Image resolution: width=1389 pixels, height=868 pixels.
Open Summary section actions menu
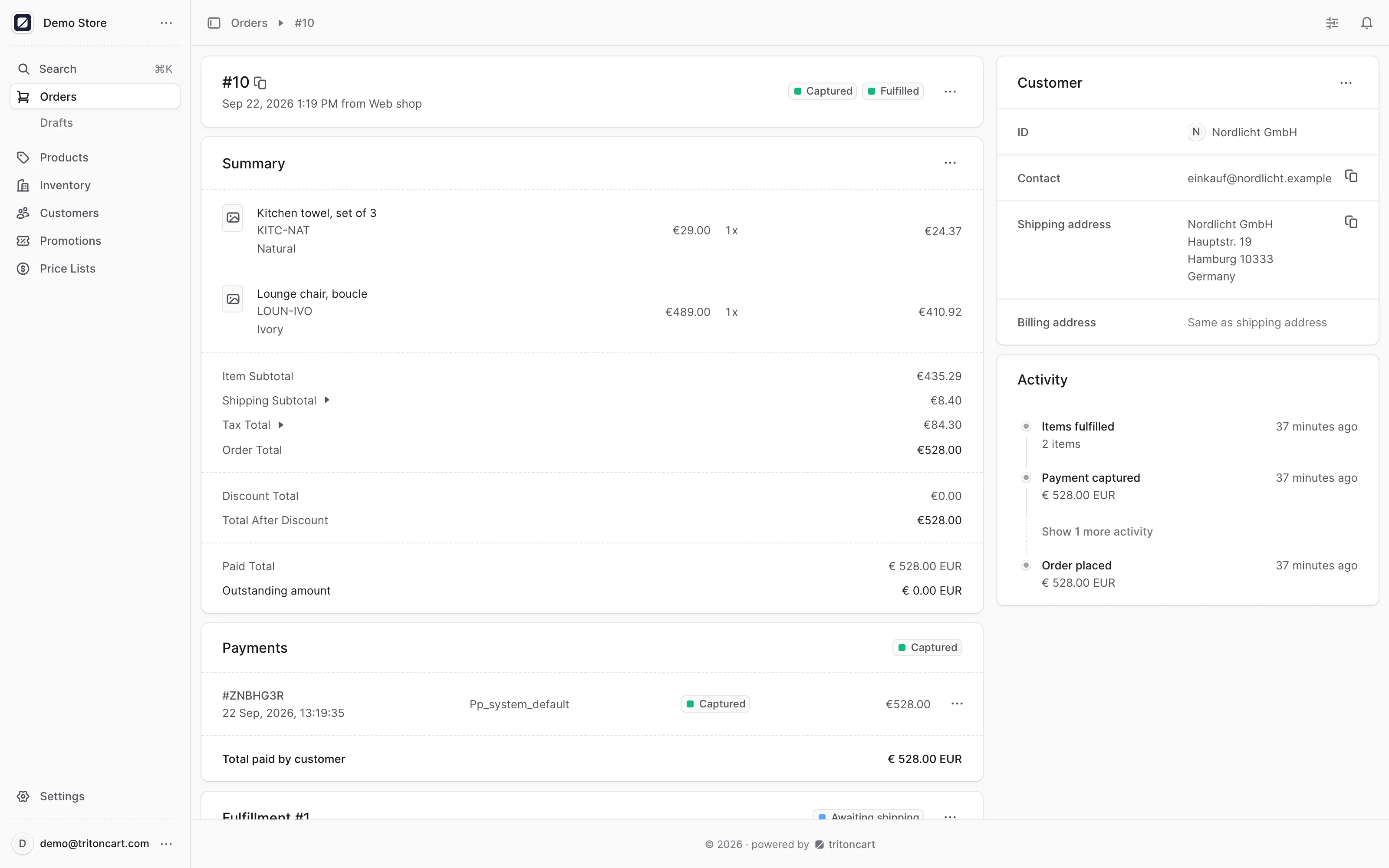(950, 163)
